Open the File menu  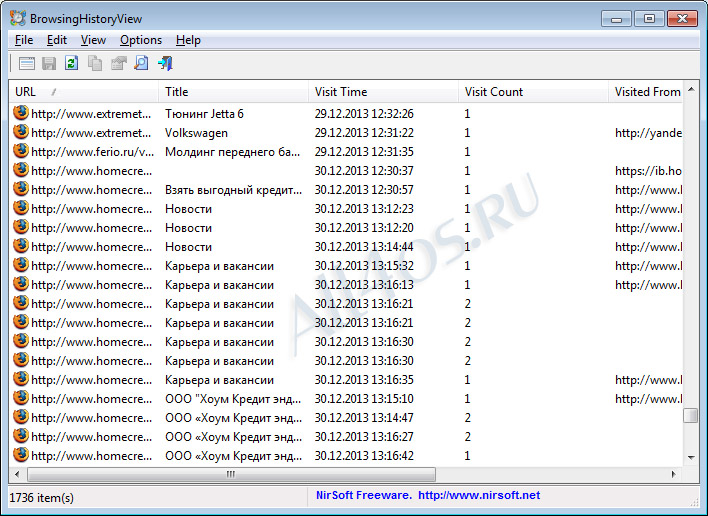[x=24, y=40]
